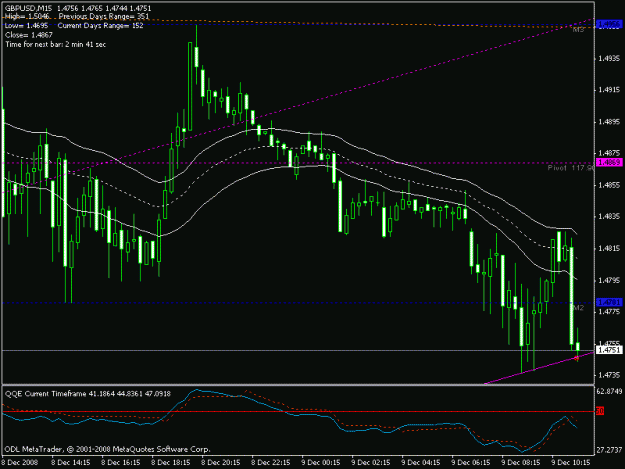
Task: Click the Pivot level text label
Action: [571, 168]
